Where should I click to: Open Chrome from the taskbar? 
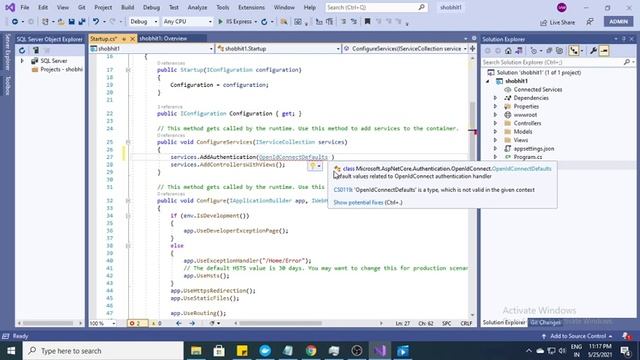click(x=311, y=351)
